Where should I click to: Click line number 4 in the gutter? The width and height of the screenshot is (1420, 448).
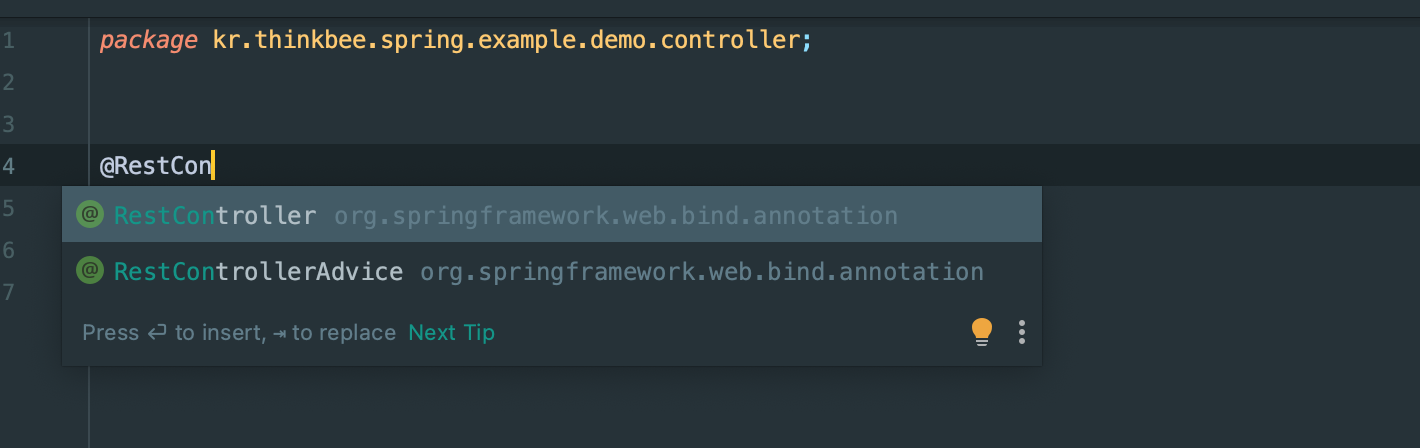pyautogui.click(x=8, y=166)
